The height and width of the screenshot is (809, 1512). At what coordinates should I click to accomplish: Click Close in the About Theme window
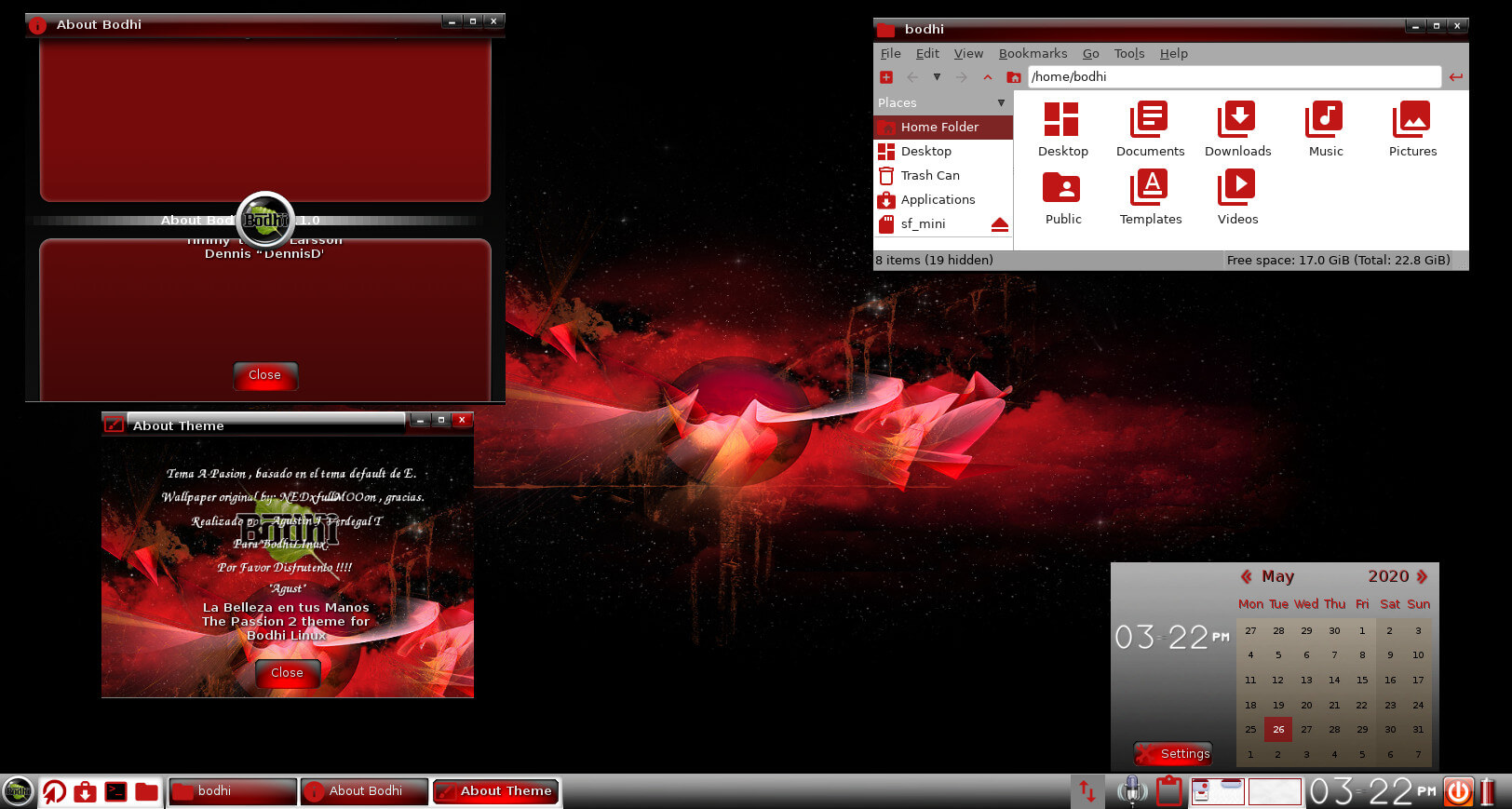(x=287, y=673)
